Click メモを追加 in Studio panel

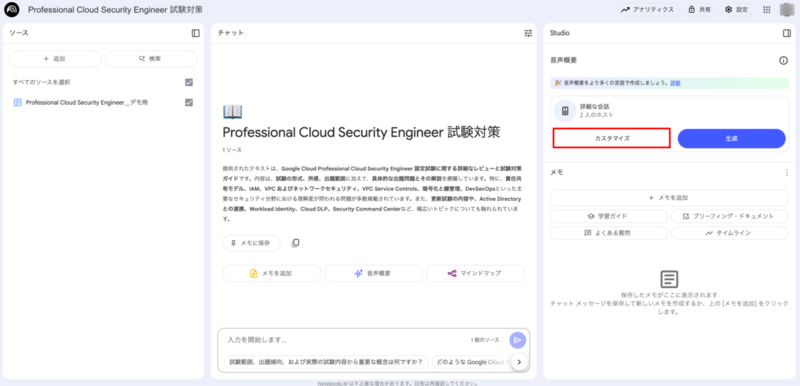tap(669, 198)
